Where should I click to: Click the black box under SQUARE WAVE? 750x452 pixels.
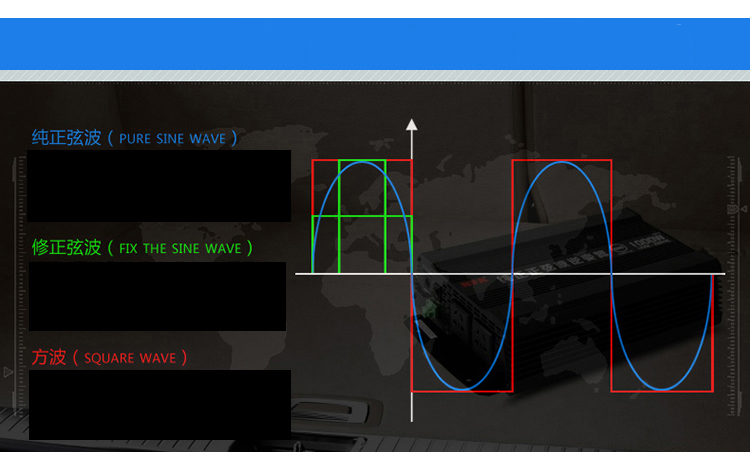tap(160, 404)
